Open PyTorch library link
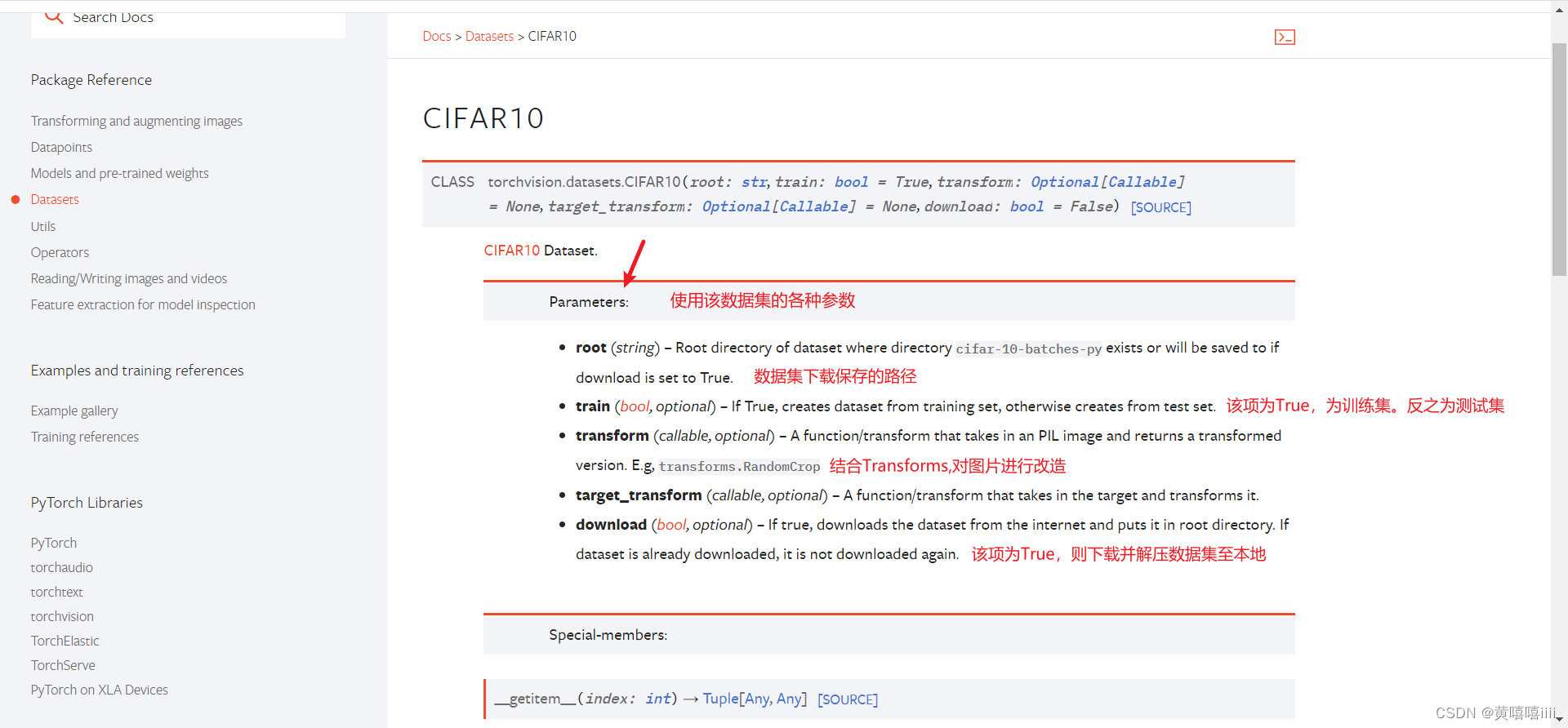 (54, 543)
